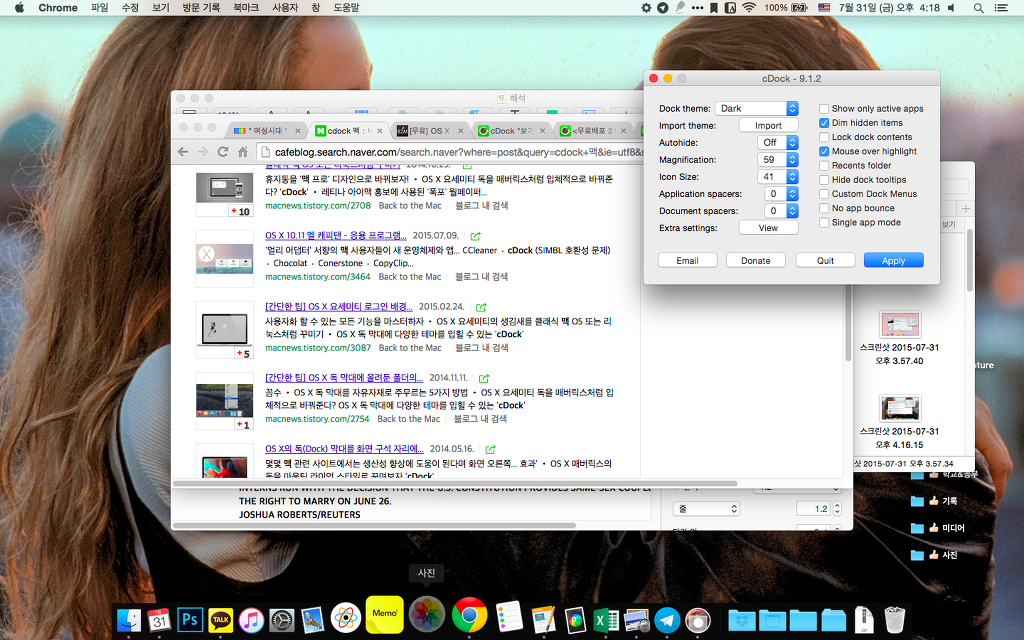Screen dimensions: 1024x640
Task: Enable Show only active apps
Action: click(x=824, y=108)
